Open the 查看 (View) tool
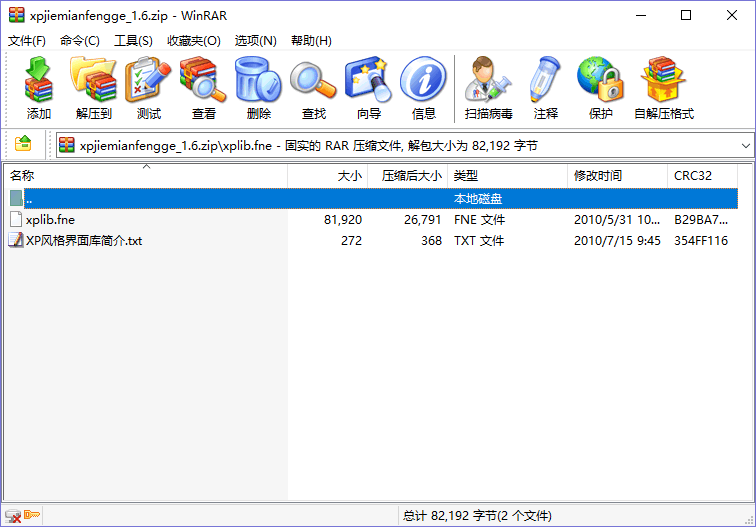Viewport: 756px width, 527px height. [203, 88]
